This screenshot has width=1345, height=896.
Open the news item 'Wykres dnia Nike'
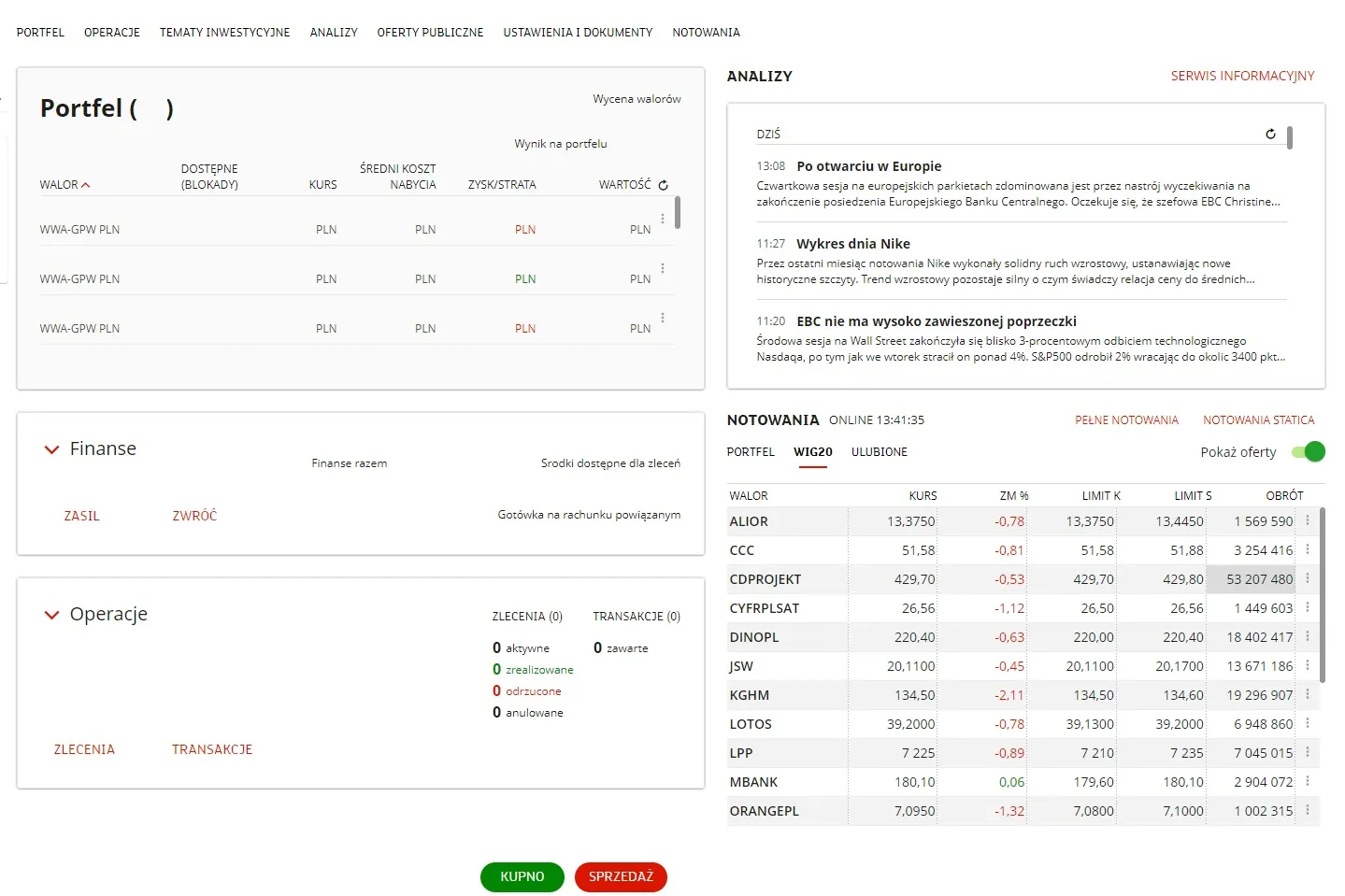853,244
